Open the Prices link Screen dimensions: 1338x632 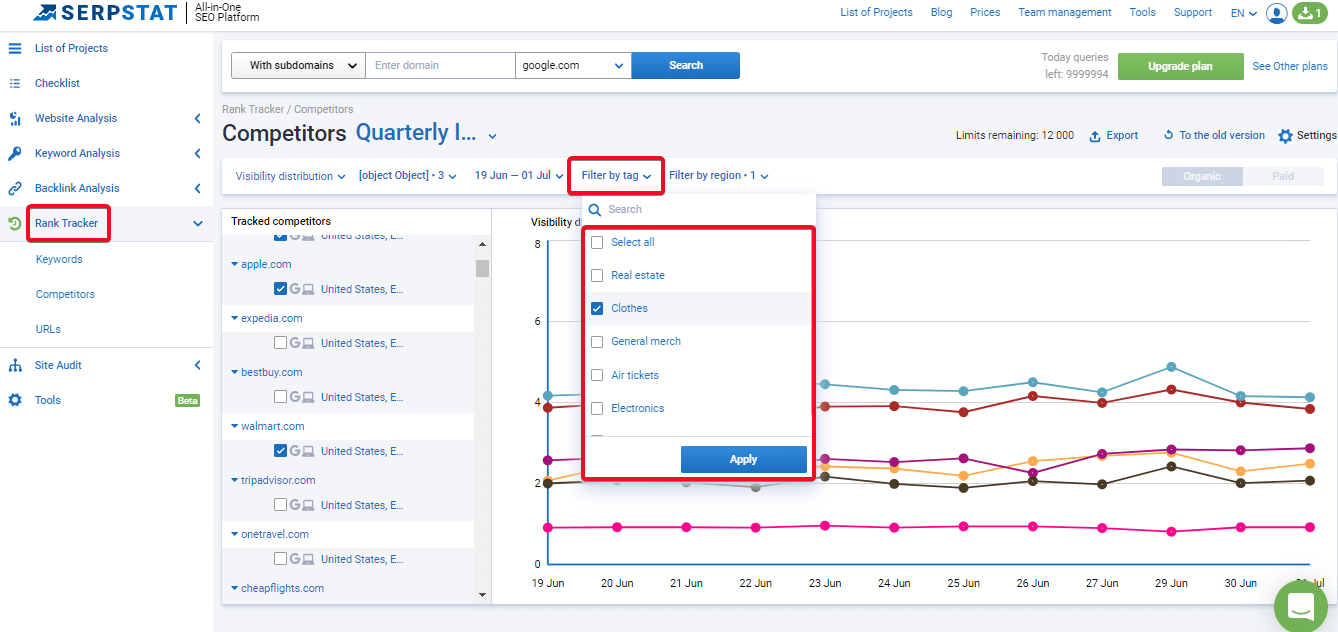(985, 12)
